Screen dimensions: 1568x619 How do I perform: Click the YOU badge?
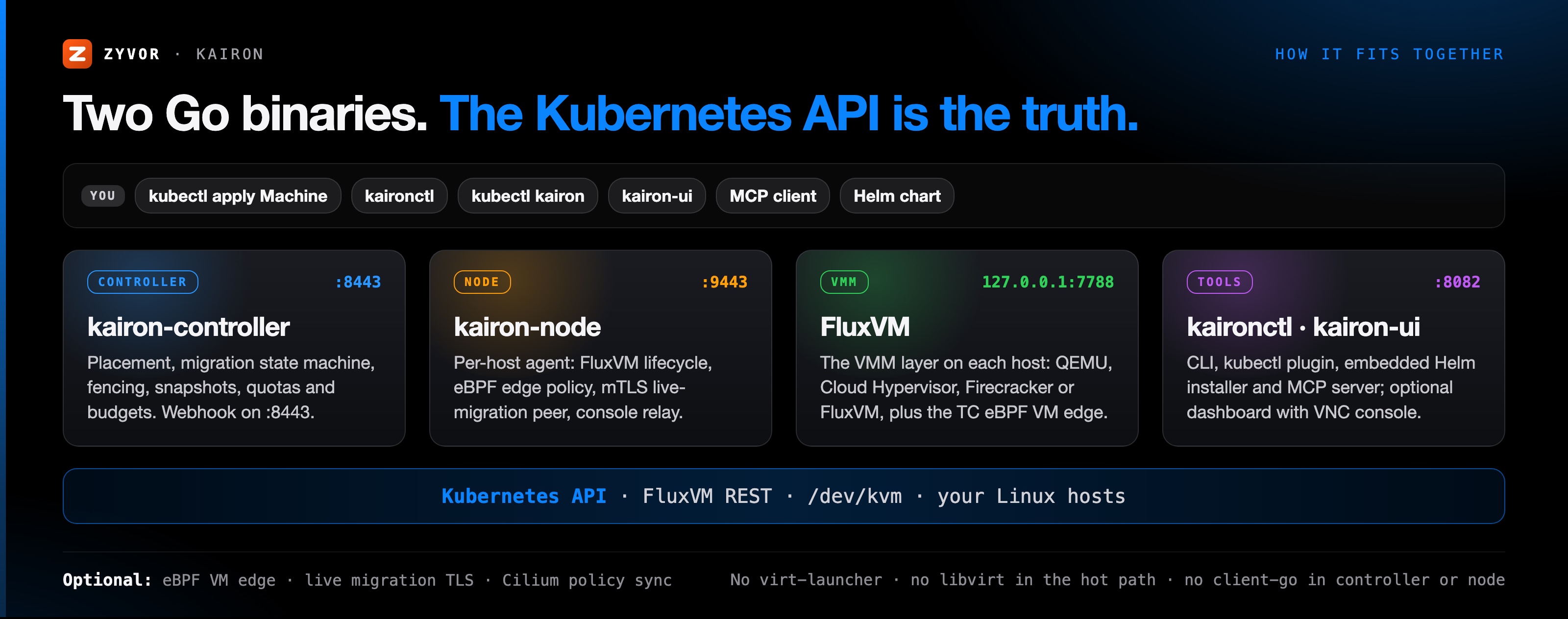103,196
